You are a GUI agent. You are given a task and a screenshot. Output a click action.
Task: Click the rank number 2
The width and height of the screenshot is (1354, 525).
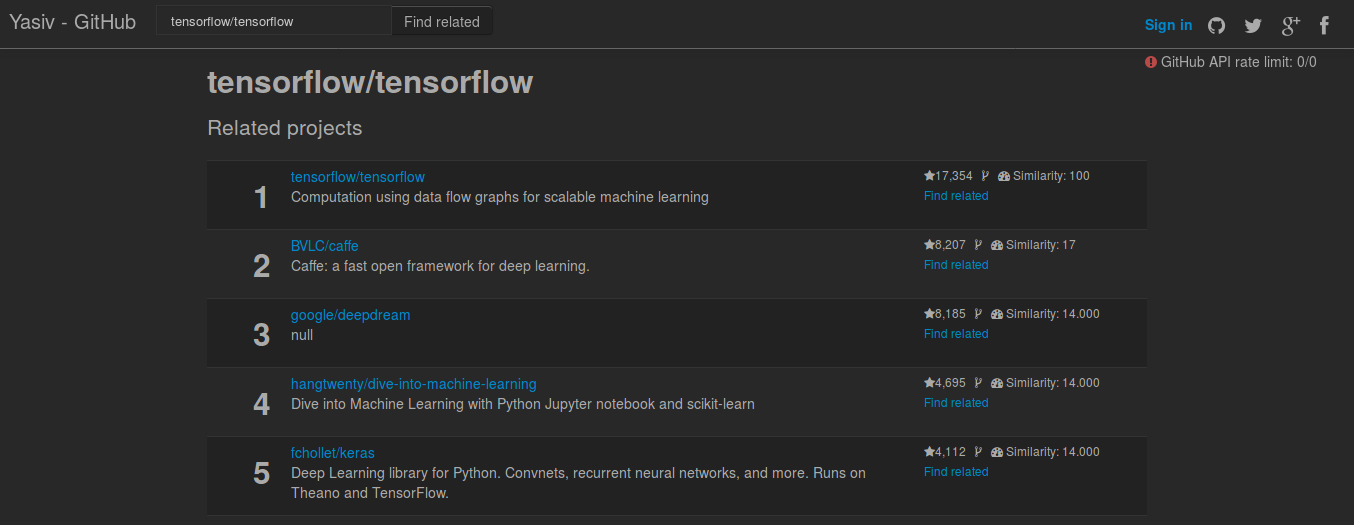point(261,266)
